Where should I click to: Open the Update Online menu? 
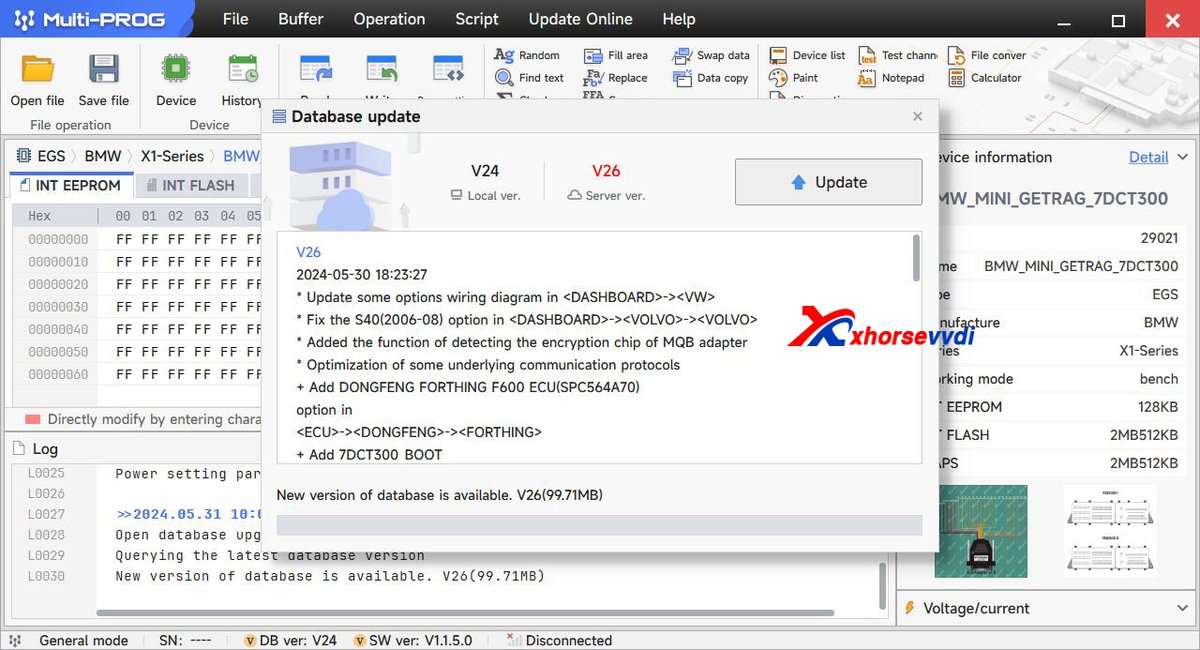pos(581,18)
